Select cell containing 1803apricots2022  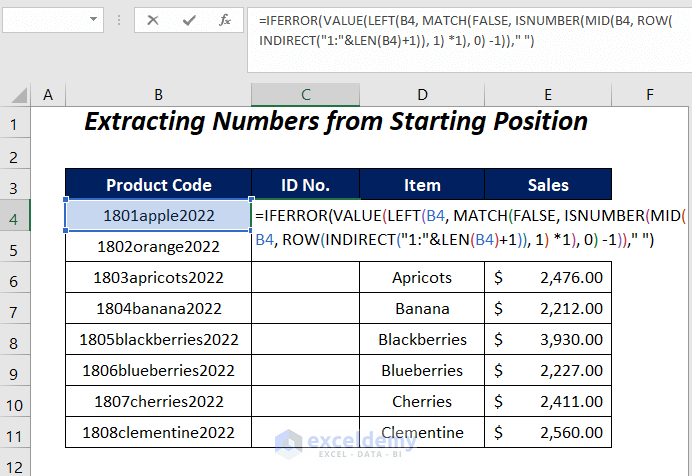pyautogui.click(x=158, y=278)
